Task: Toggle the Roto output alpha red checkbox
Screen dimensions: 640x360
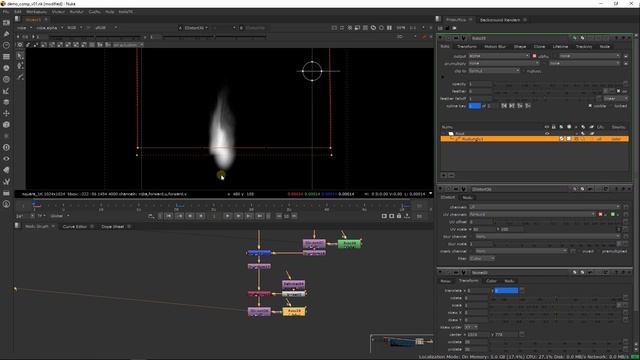Action: coord(534,56)
